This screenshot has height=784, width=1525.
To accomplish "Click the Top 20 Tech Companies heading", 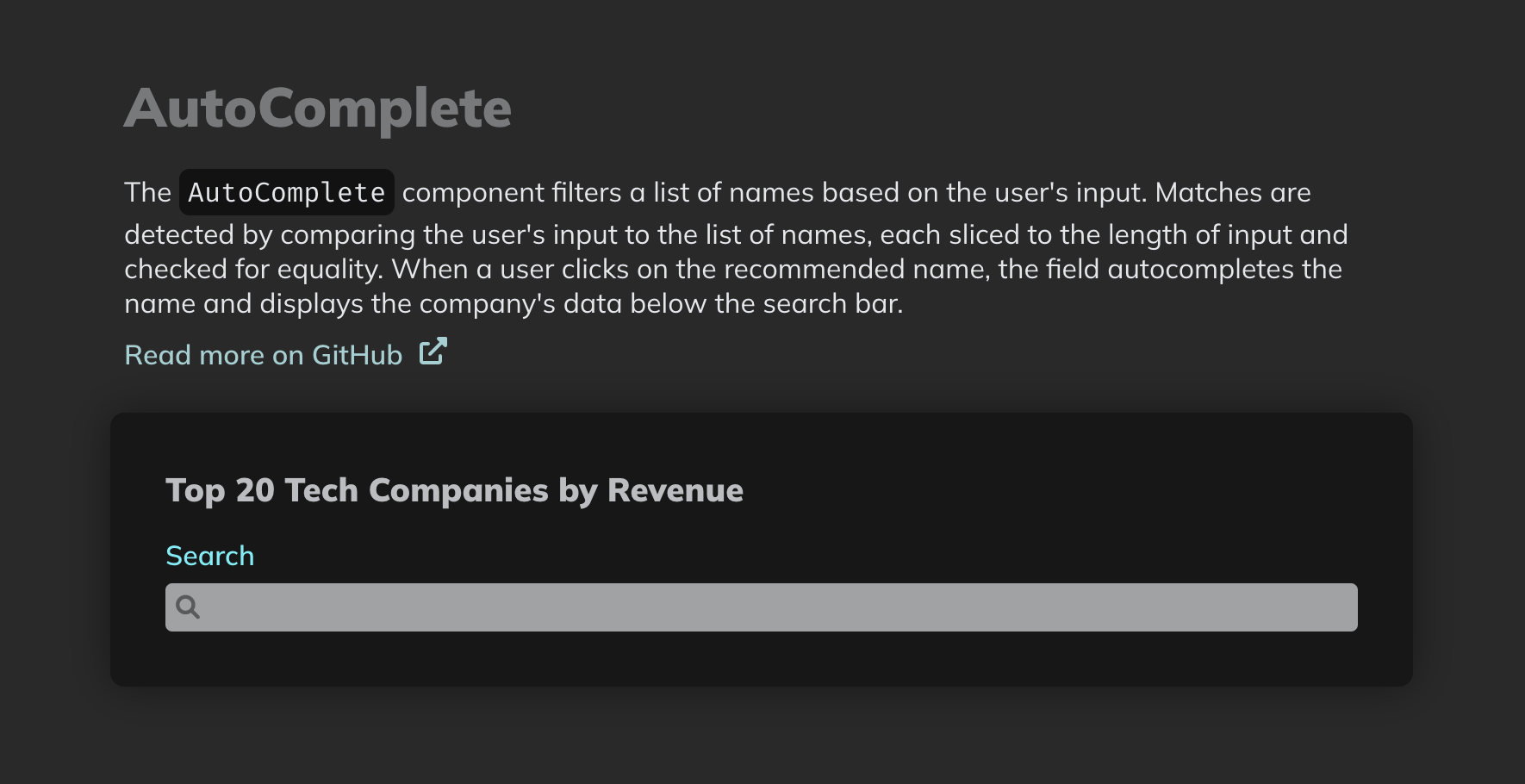I will tap(454, 490).
